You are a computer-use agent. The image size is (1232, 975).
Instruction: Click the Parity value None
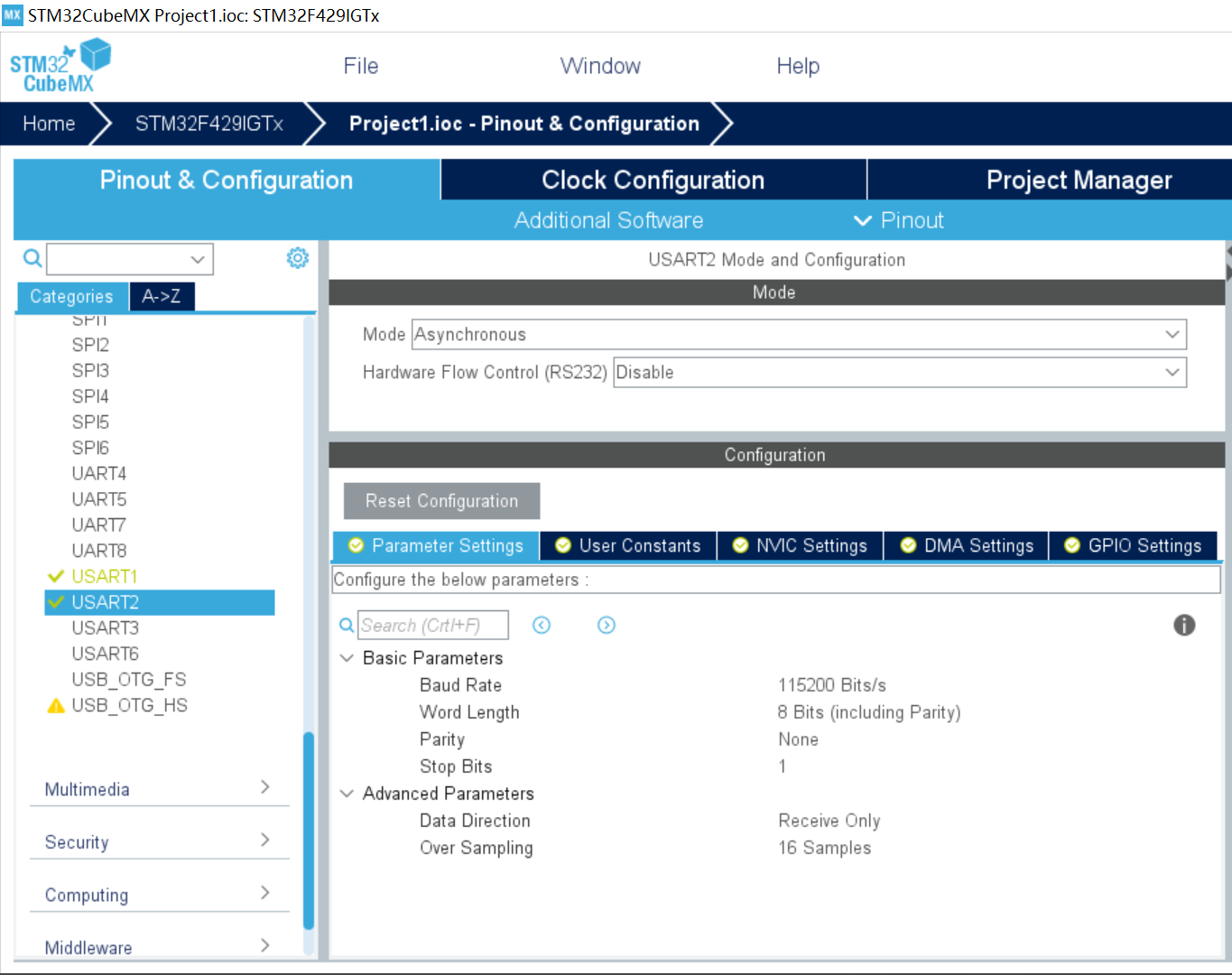pyautogui.click(x=799, y=739)
